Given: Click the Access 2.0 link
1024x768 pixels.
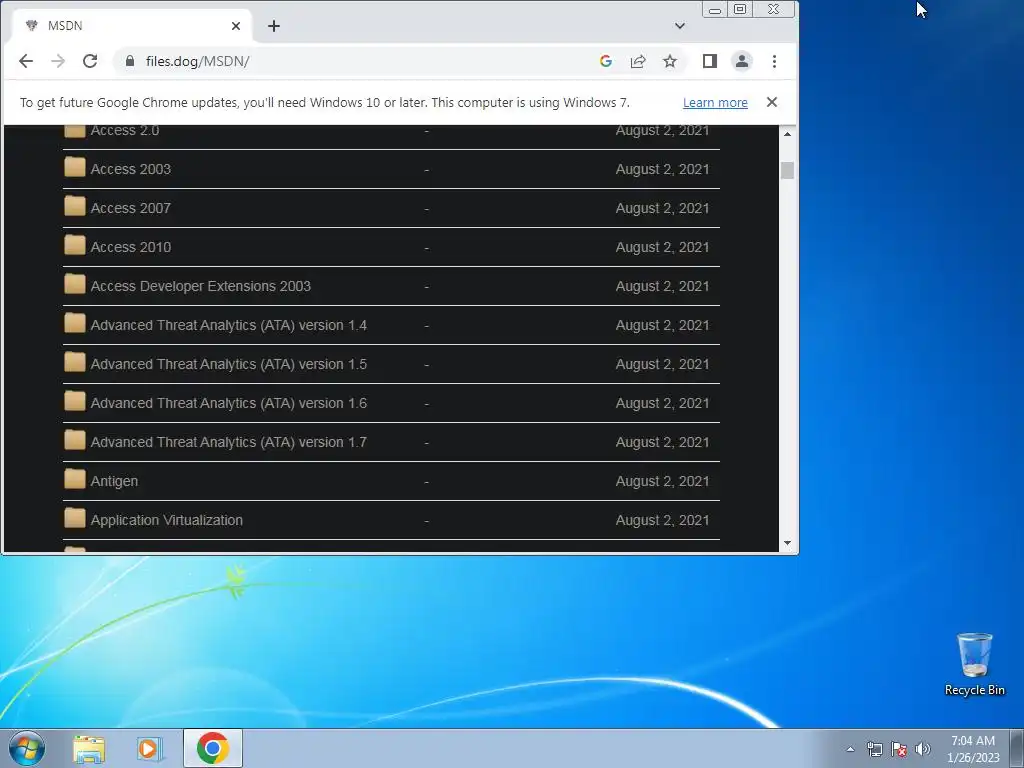Looking at the screenshot, I should 125,131.
